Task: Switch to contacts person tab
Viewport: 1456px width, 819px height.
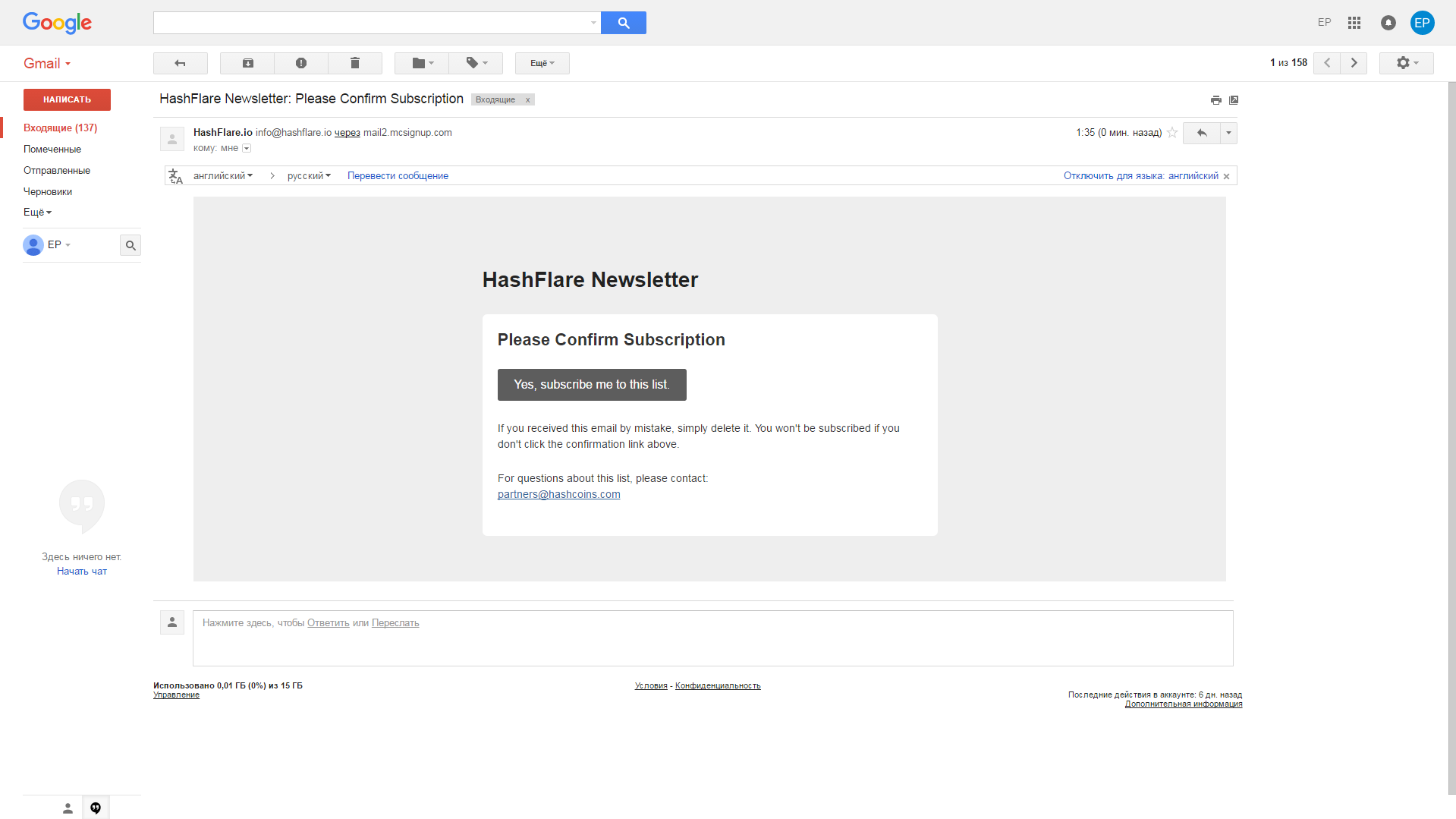Action: [x=68, y=808]
